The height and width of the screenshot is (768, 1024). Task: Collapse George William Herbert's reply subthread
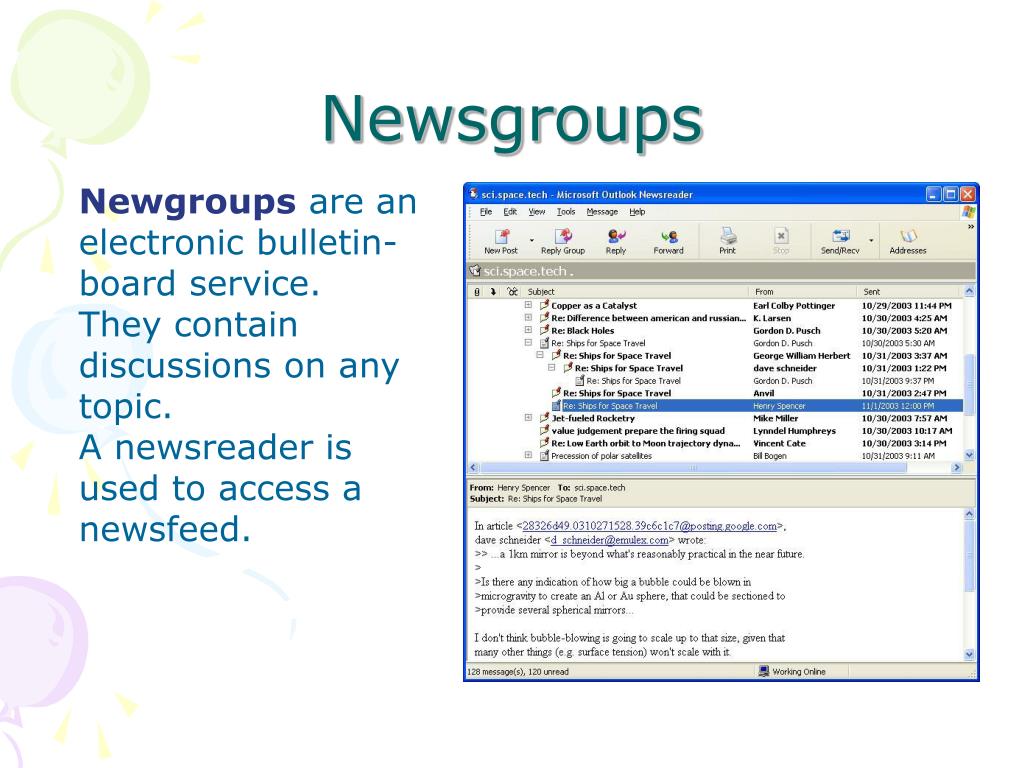540,355
